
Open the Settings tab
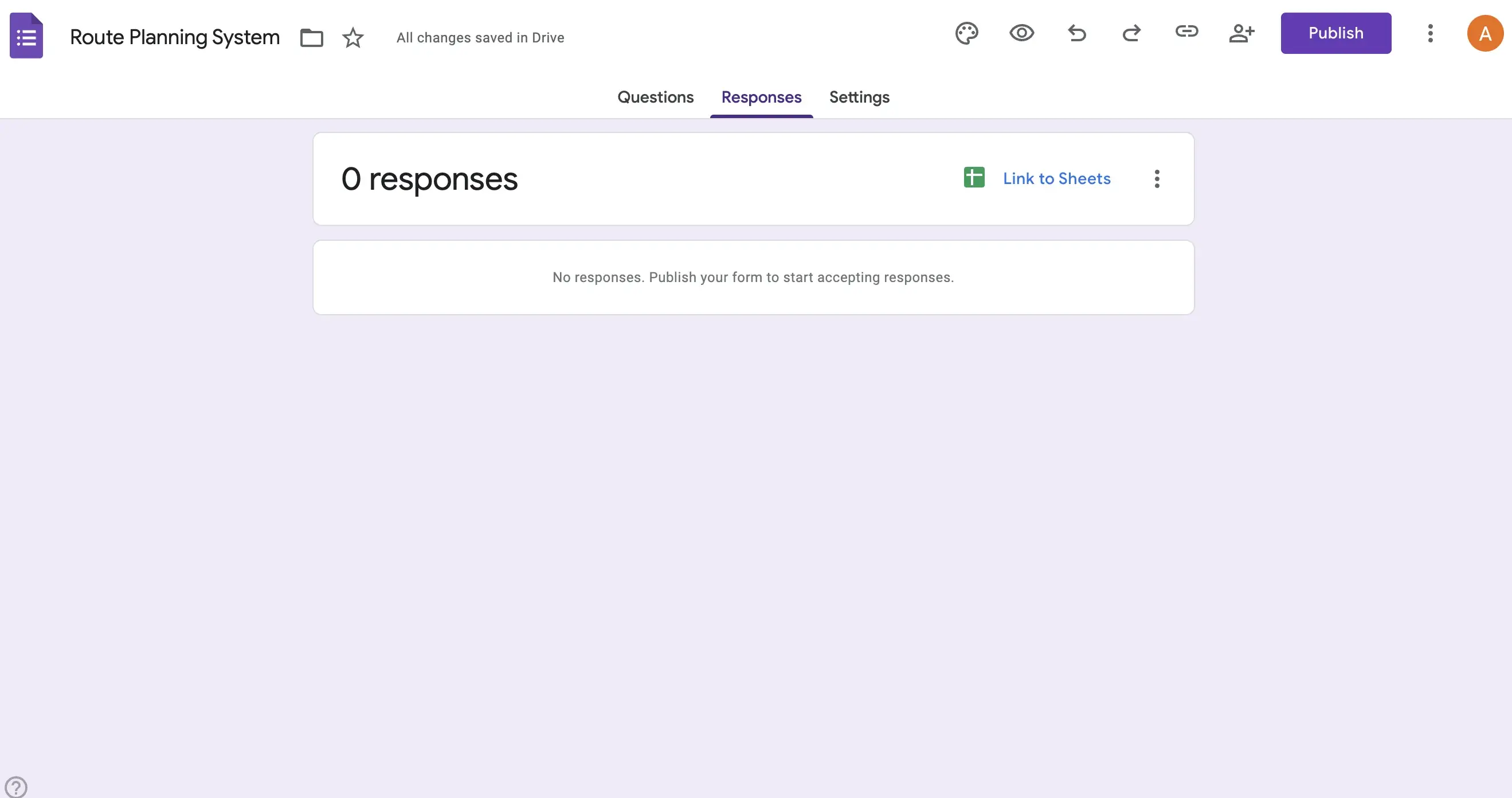(859, 97)
